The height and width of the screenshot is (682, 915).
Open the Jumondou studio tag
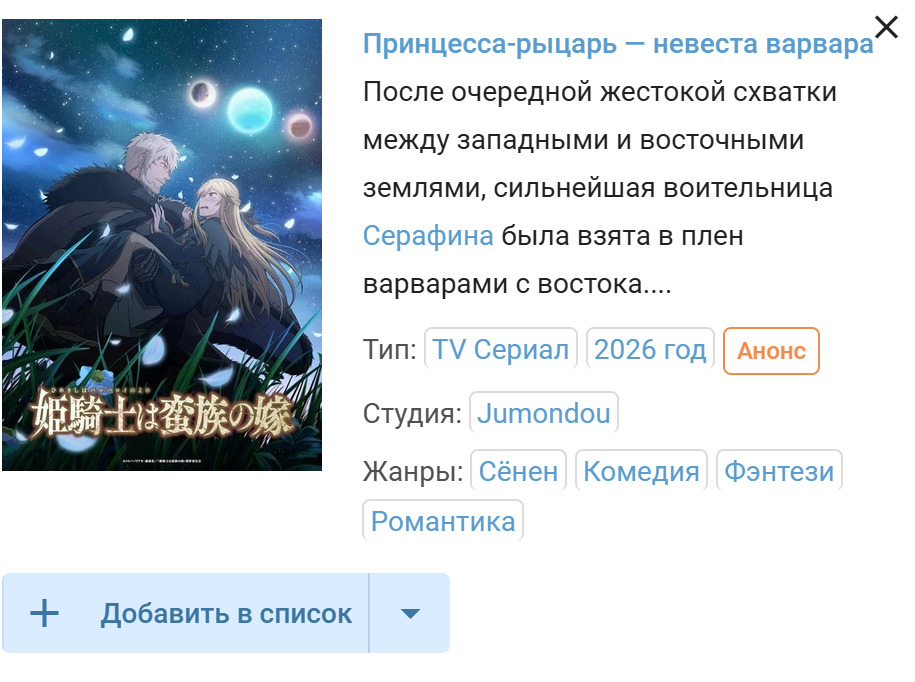point(543,414)
